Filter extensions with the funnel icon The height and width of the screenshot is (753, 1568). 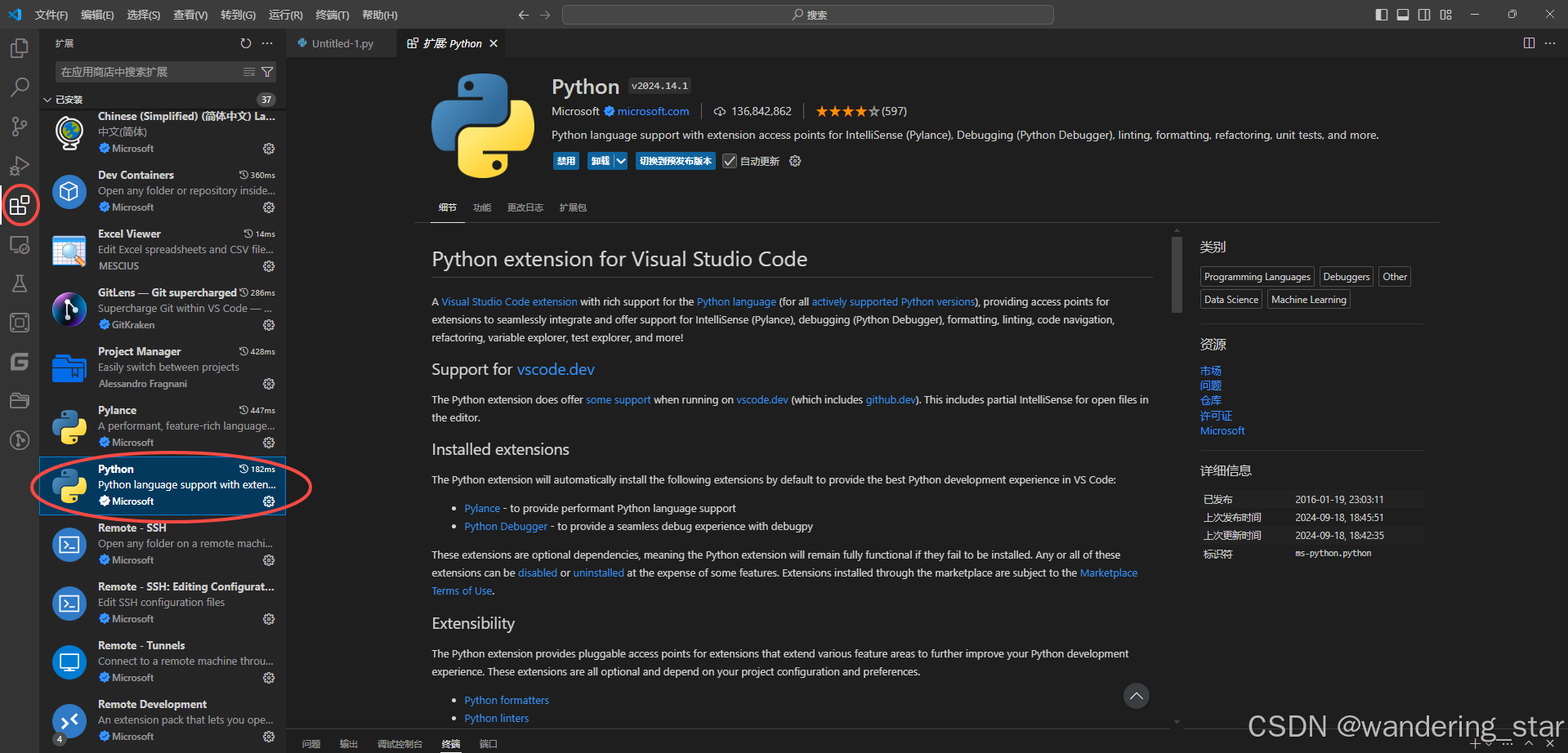pyautogui.click(x=267, y=72)
